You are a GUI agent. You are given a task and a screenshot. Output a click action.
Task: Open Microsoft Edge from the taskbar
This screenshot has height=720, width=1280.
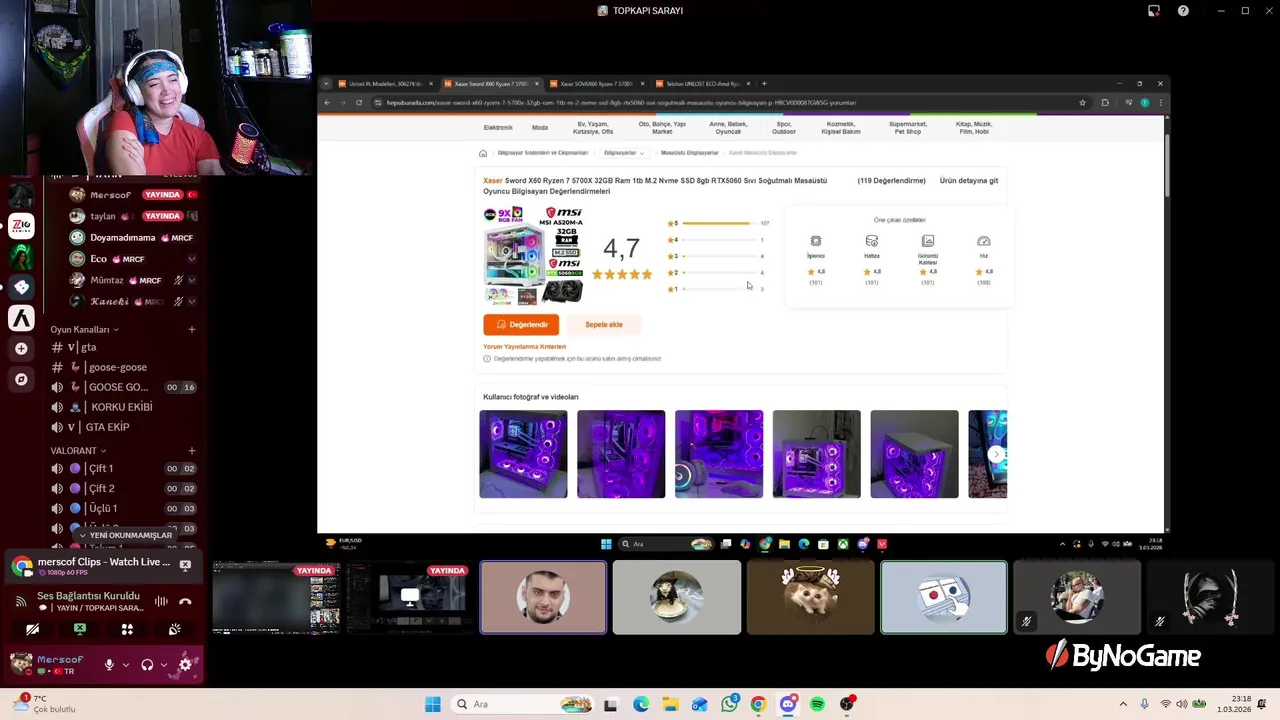(x=641, y=704)
